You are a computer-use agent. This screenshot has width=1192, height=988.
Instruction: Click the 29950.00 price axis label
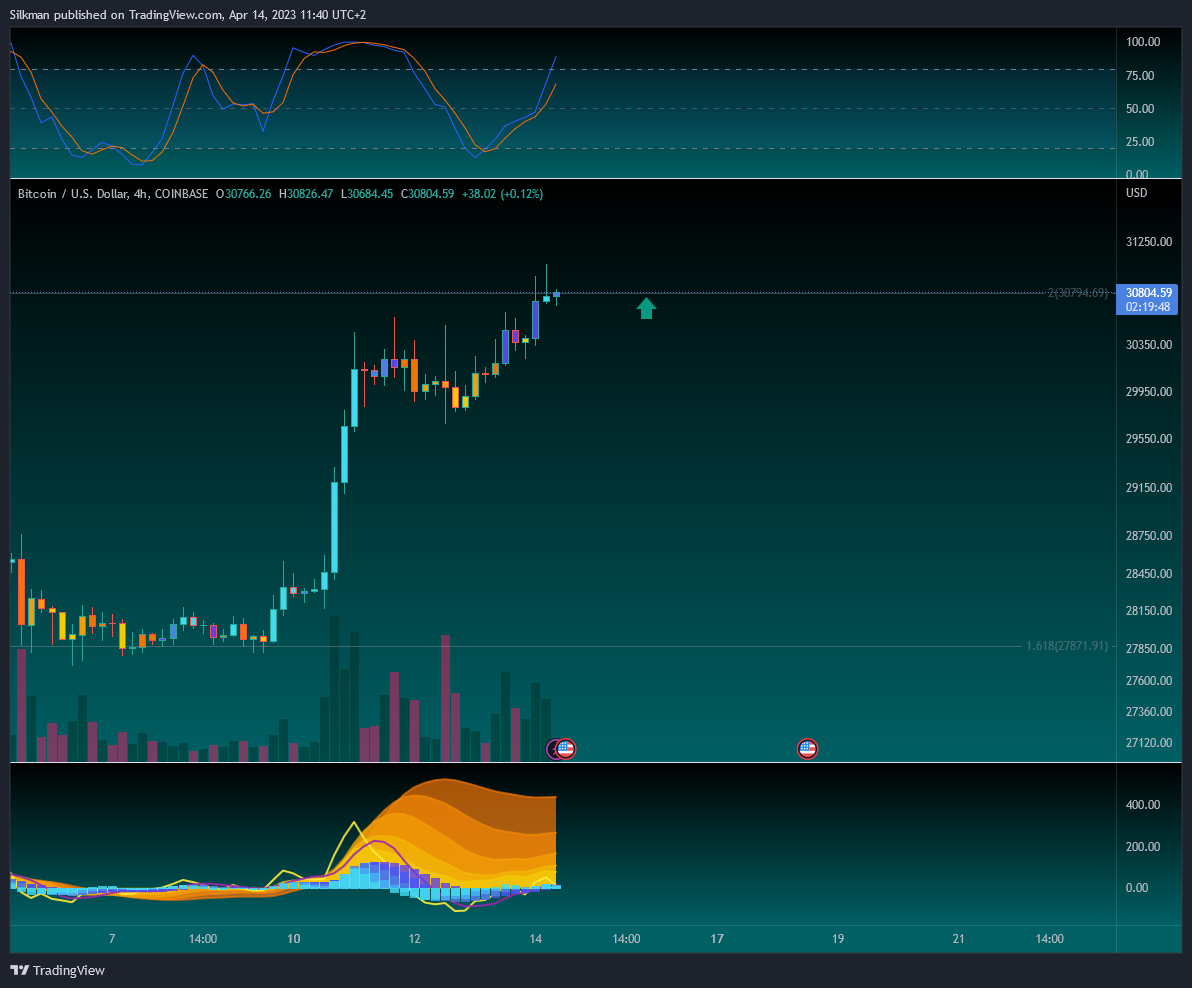pos(1149,391)
